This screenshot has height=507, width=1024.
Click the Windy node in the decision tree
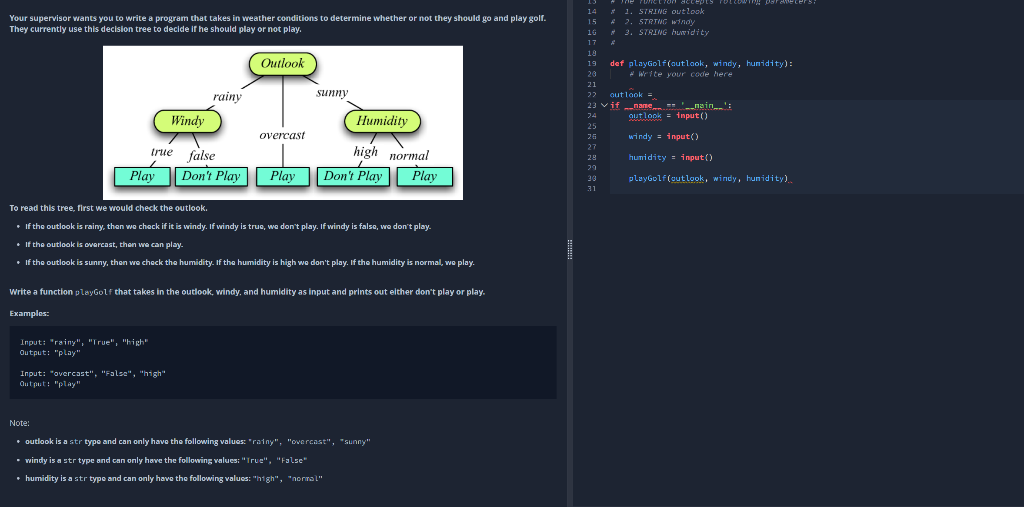187,121
